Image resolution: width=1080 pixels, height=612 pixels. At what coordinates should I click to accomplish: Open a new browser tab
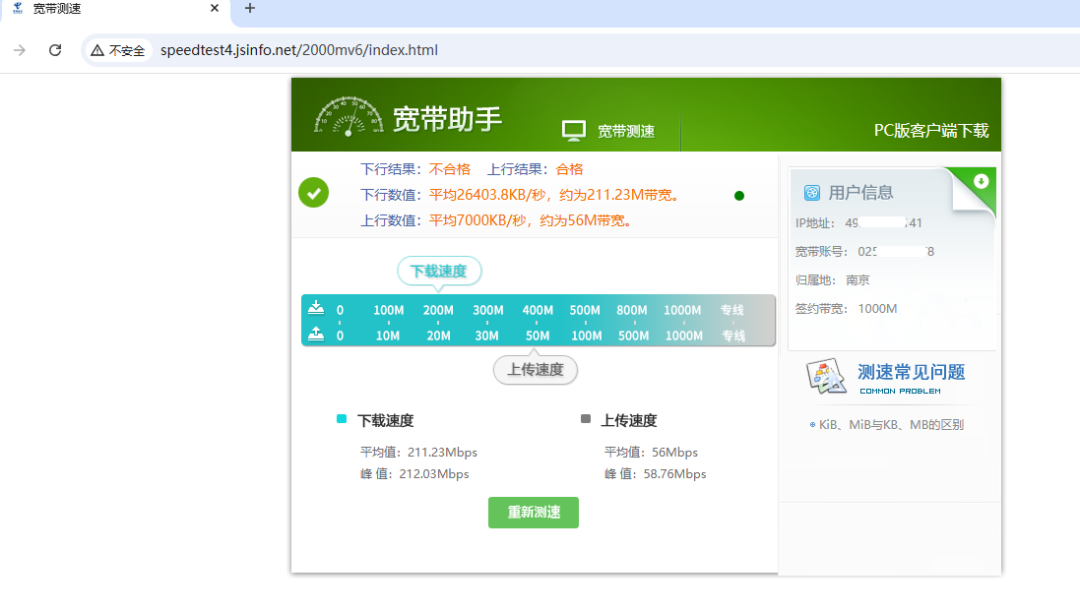coord(250,9)
